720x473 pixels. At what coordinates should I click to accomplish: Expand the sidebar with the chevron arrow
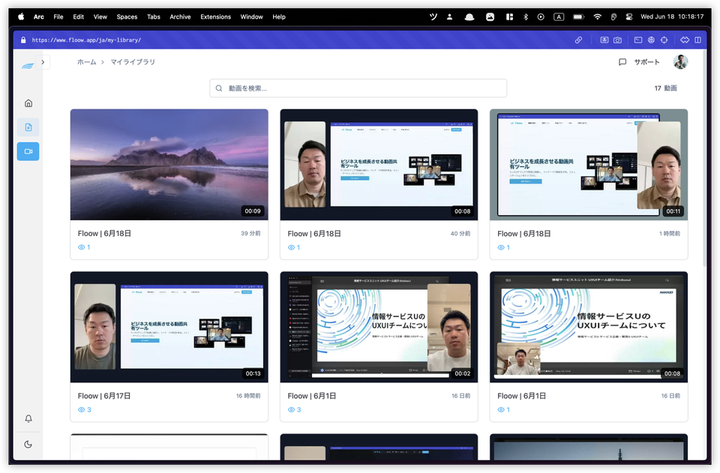coord(43,62)
